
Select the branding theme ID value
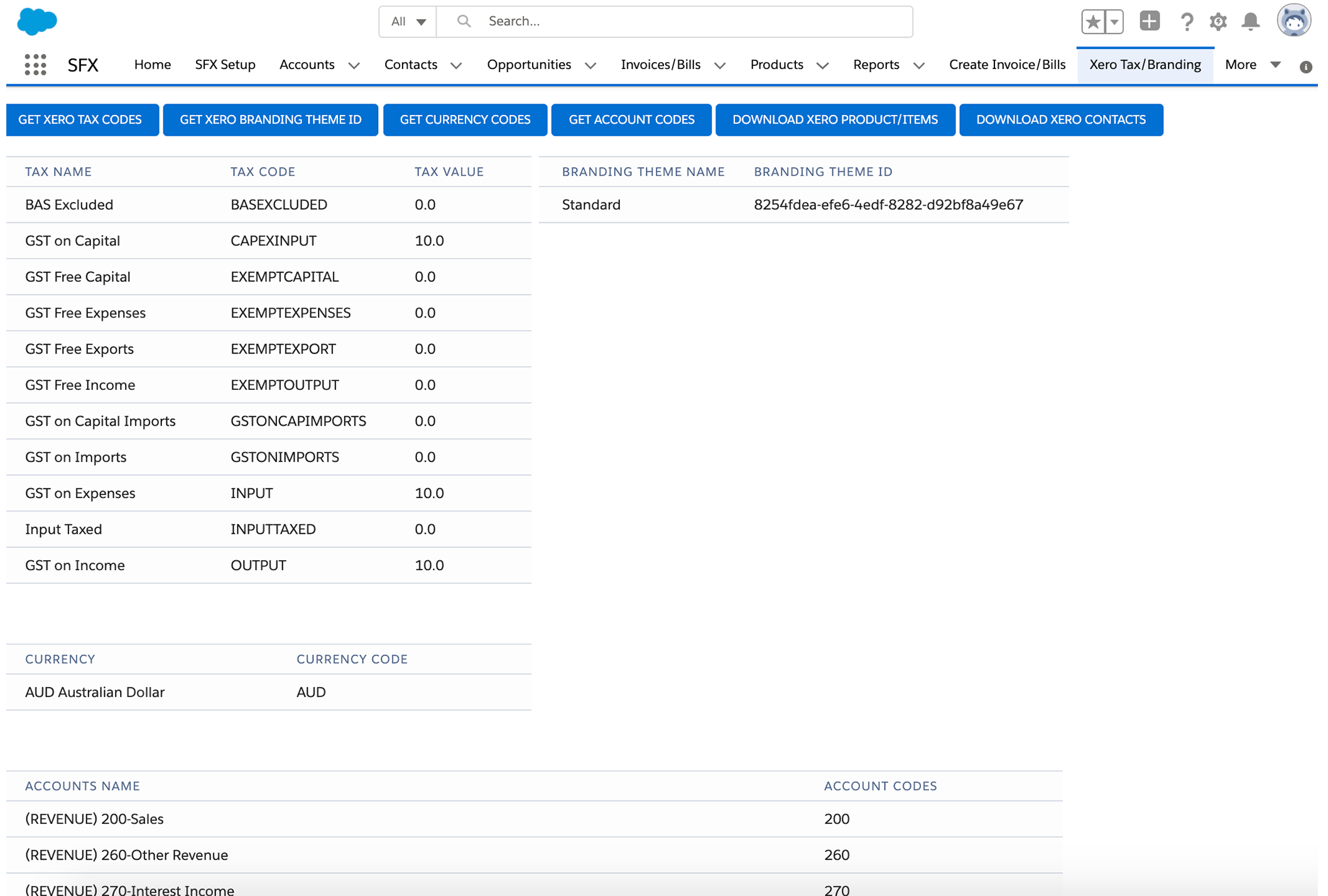(888, 205)
